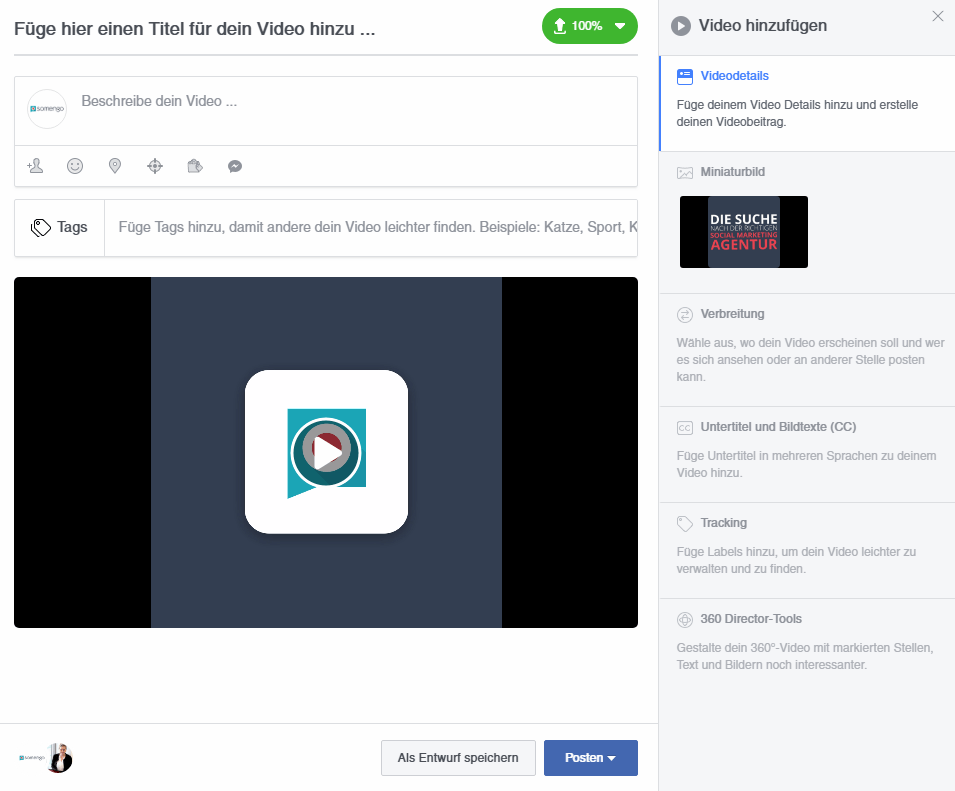
Task: Open the Verbreitung section
Action: point(733,314)
